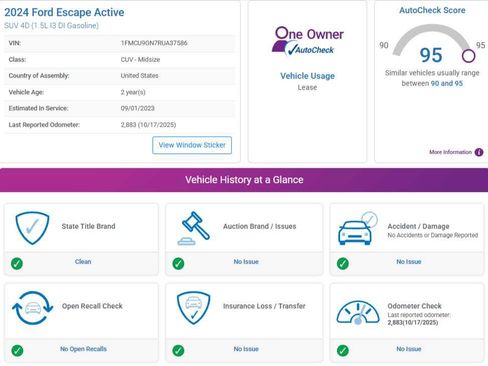Click the AutoCheck Score gauge marker
This screenshot has width=488, height=366.
[468, 56]
